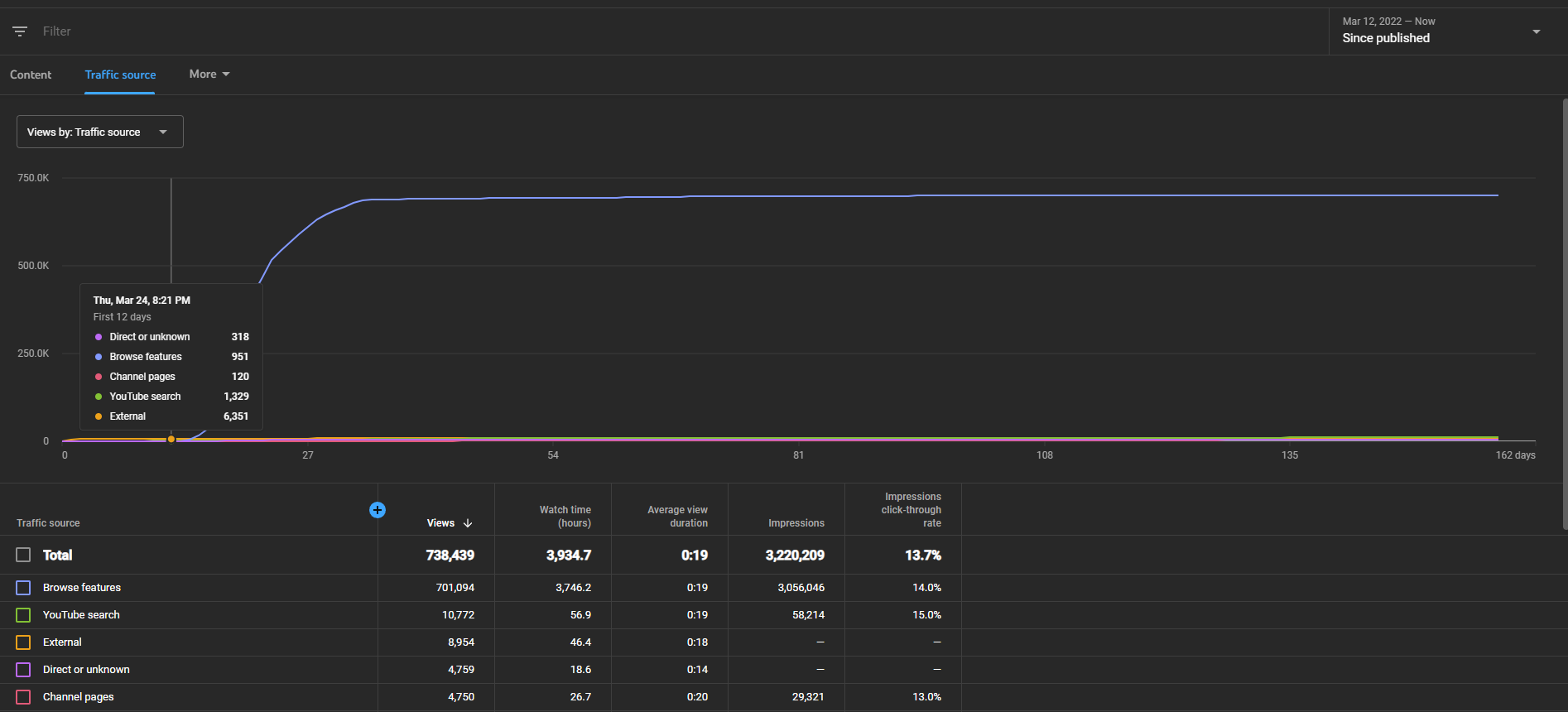This screenshot has width=1568, height=712.
Task: Click the vertical scrollbar on right edge
Action: click(1565, 315)
